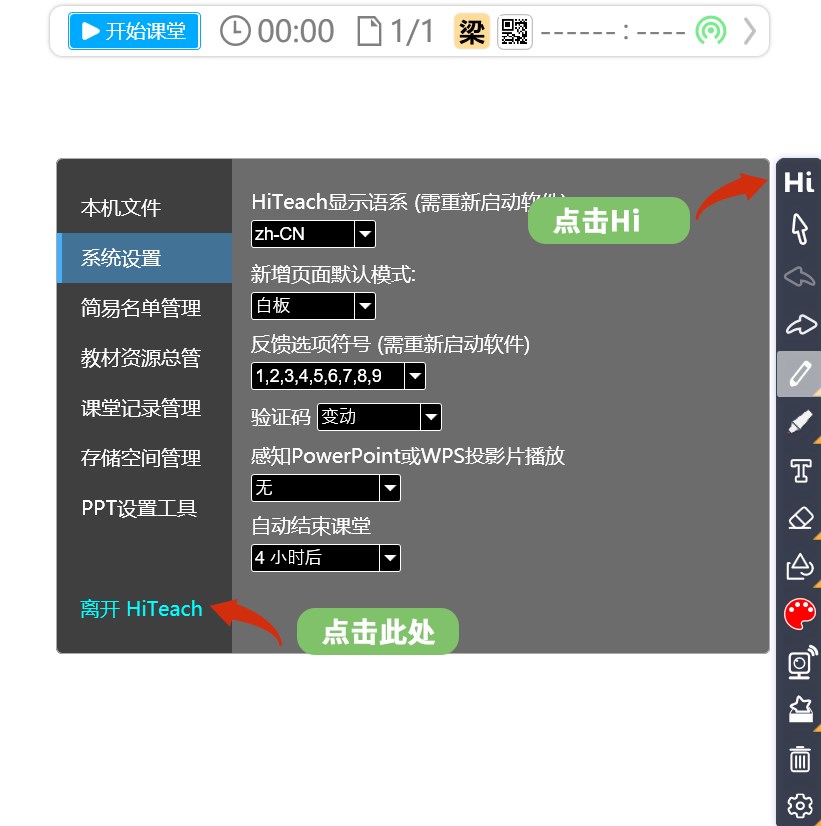Screen dimensions: 821x826
Task: Select the text tool icon
Action: point(799,470)
